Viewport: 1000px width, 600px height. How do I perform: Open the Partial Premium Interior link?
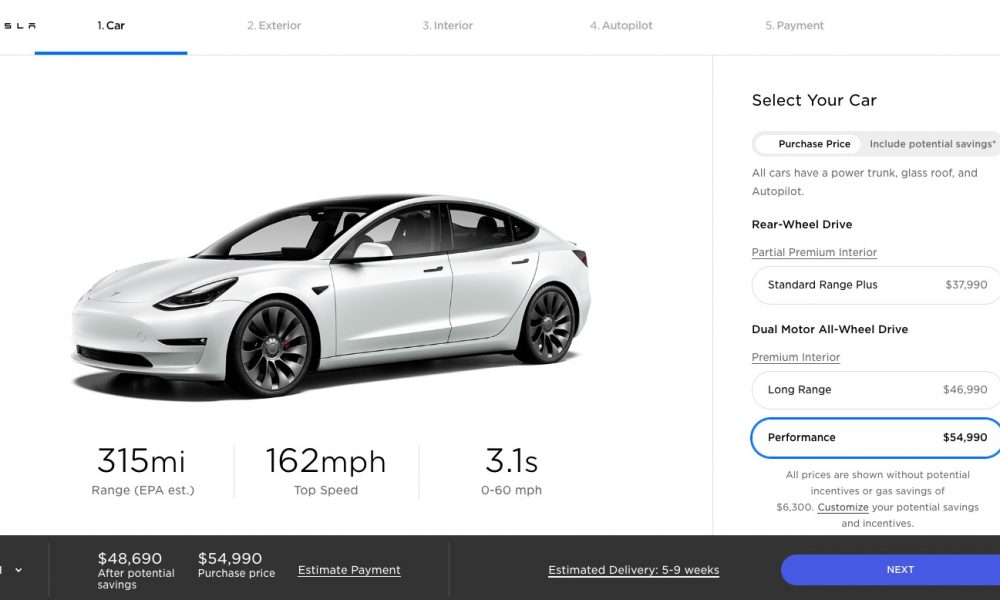click(x=814, y=252)
